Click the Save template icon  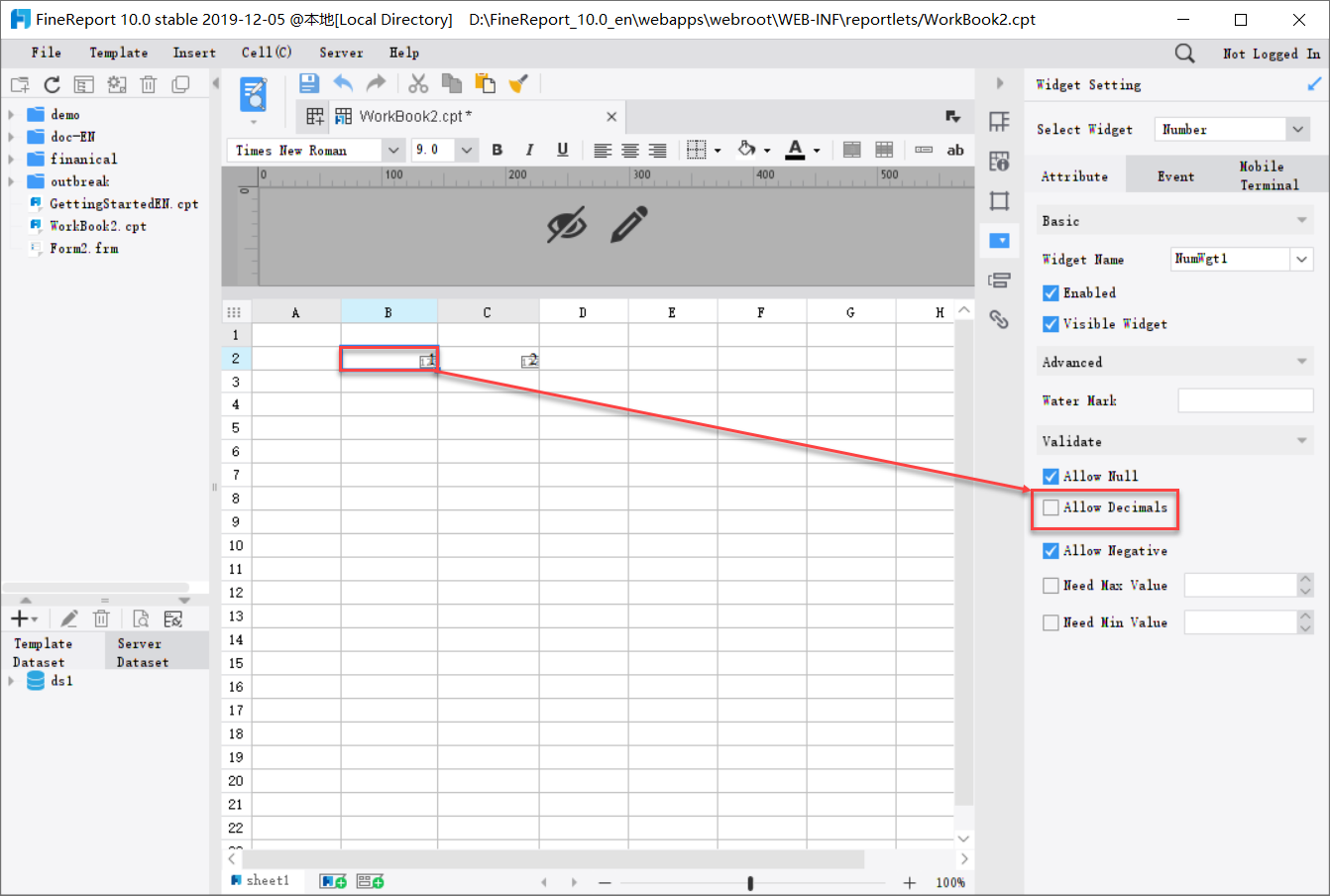309,84
